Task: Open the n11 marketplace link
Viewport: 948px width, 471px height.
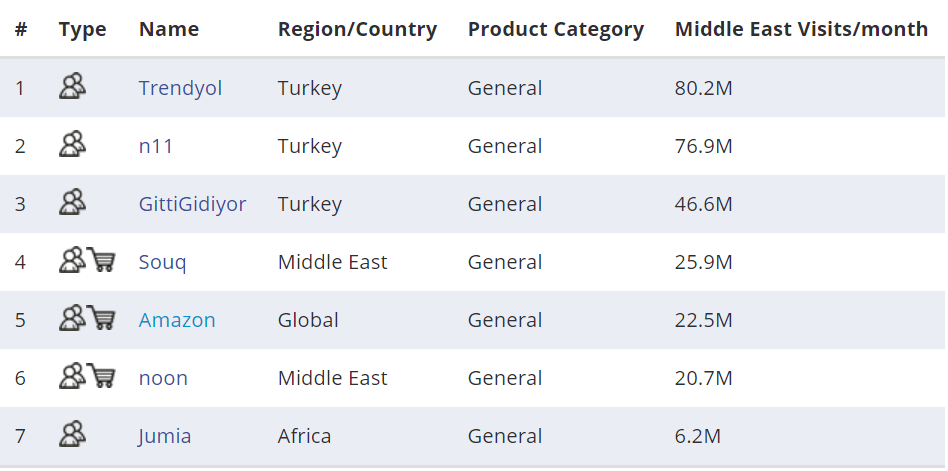Action: (156, 146)
